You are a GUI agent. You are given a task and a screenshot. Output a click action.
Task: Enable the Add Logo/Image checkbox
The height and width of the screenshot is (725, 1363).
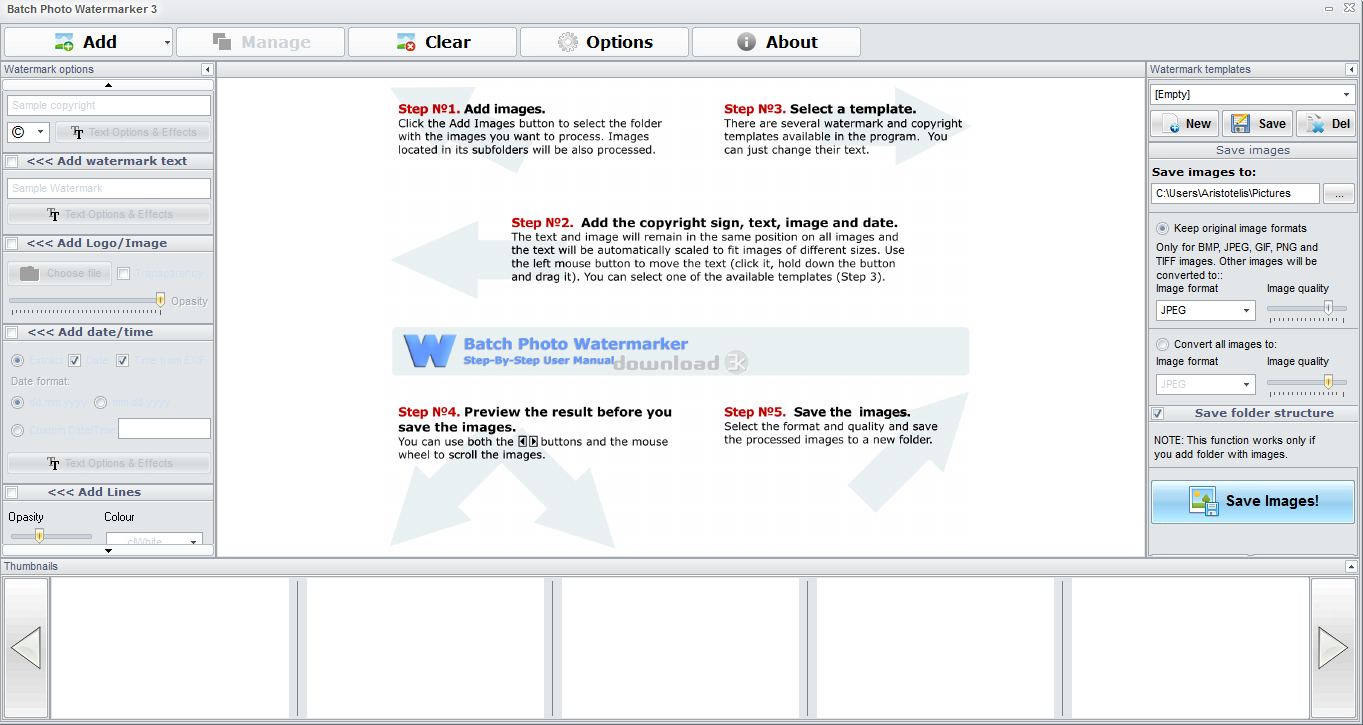pyautogui.click(x=12, y=243)
